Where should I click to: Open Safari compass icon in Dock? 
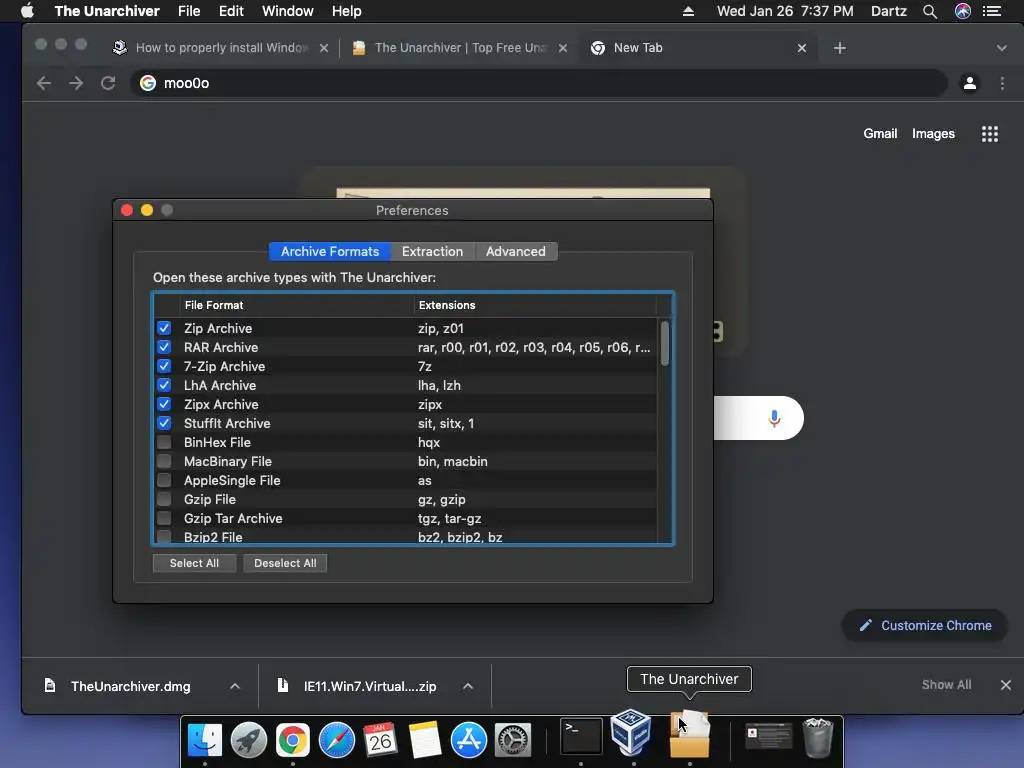[336, 740]
